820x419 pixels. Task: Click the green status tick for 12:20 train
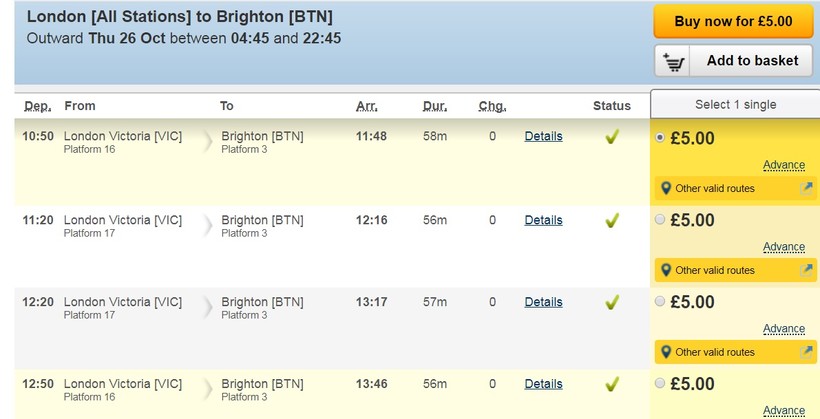tap(612, 302)
